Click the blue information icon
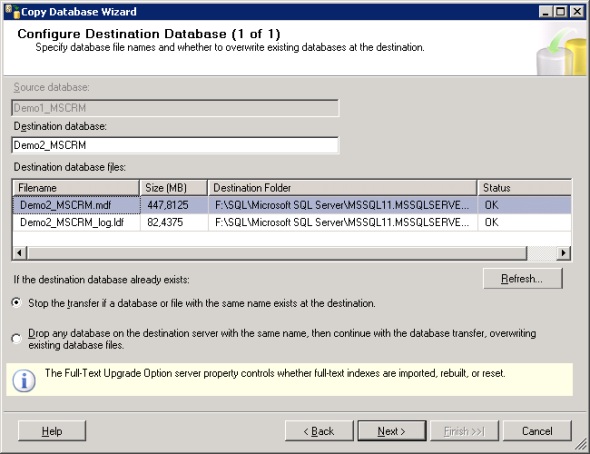Screen dimensions: 590x454 [24, 381]
